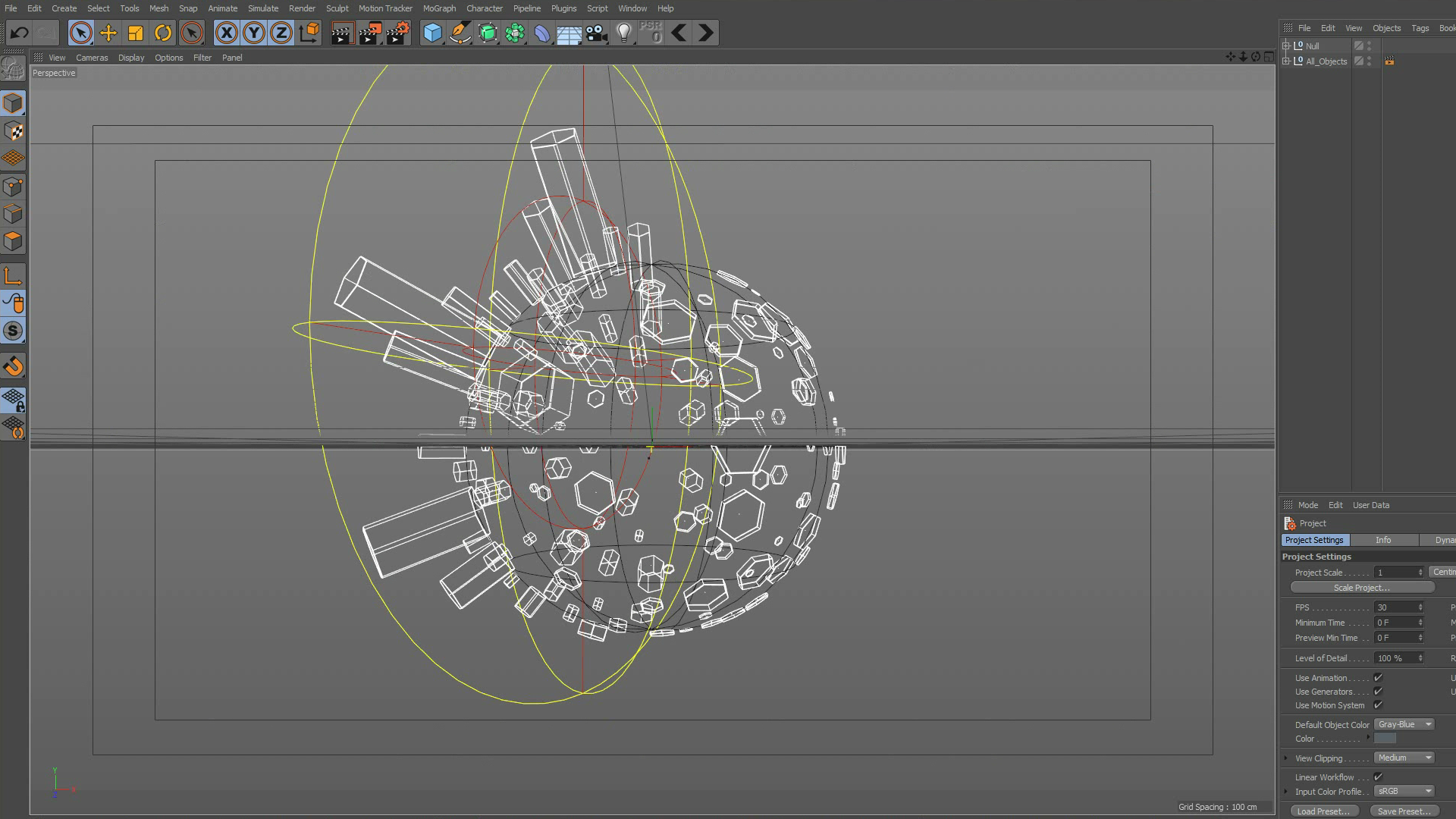Screen dimensions: 1456x819
Task: Toggle the X axis lock
Action: (226, 33)
